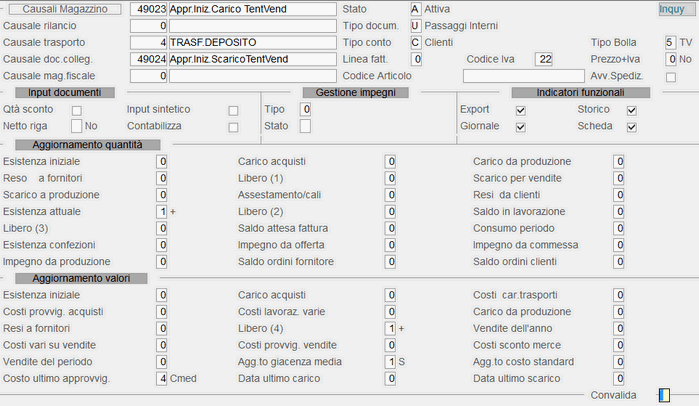The height and width of the screenshot is (406, 699).
Task: Select the Convalida field
Action: [664, 395]
